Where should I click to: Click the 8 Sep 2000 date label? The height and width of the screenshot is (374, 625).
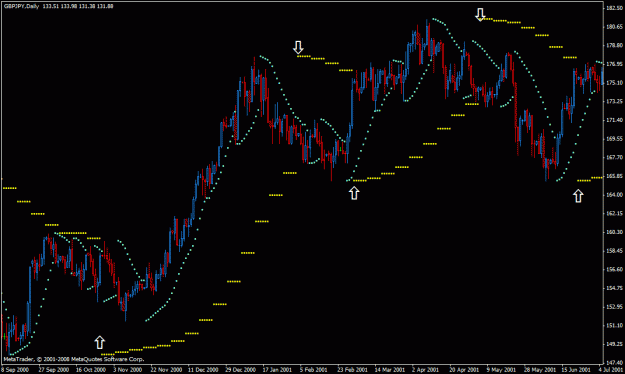tap(15, 370)
